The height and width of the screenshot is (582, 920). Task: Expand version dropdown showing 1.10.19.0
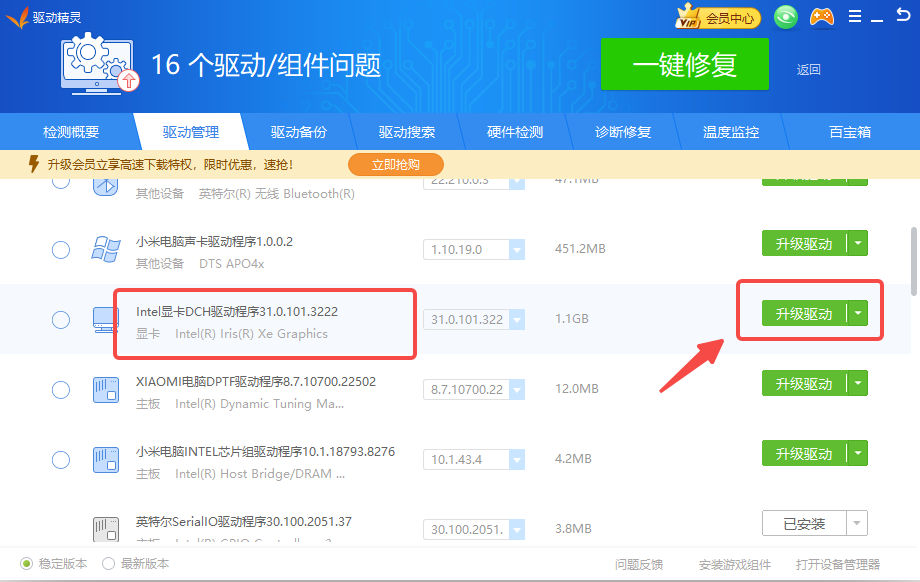(x=517, y=250)
